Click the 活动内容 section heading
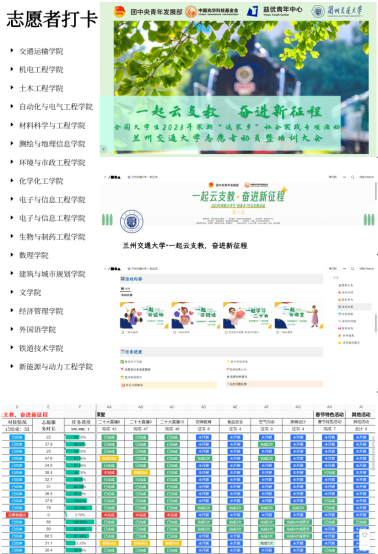 [x=134, y=279]
